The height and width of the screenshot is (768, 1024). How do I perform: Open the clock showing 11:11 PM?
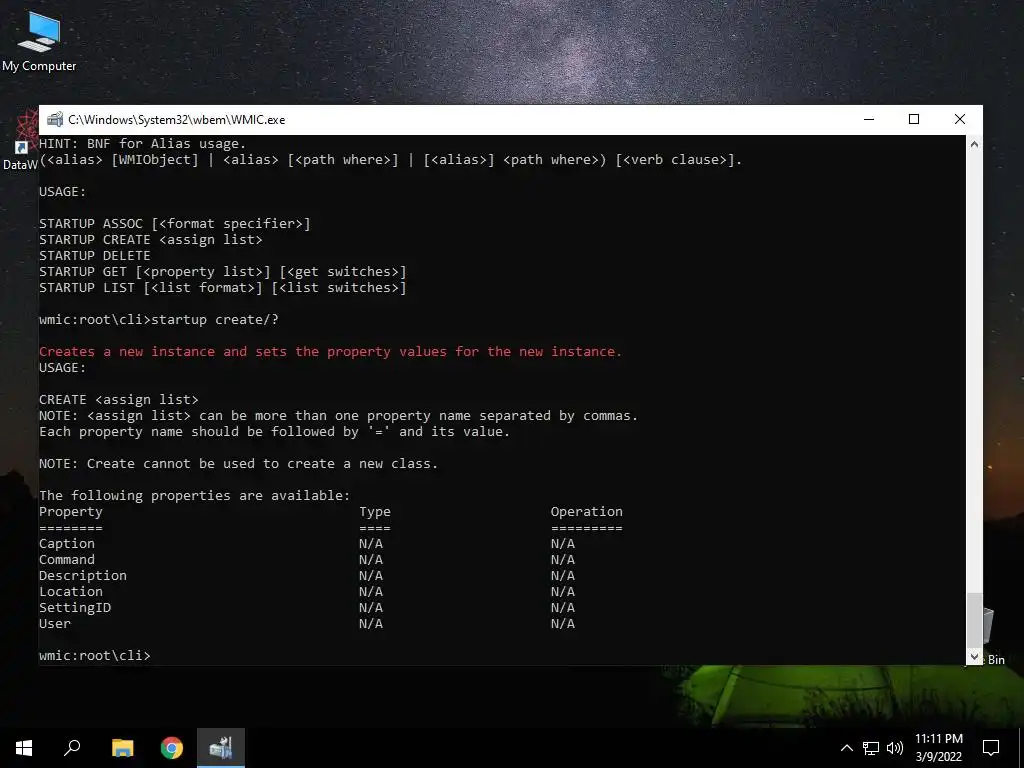coord(938,748)
